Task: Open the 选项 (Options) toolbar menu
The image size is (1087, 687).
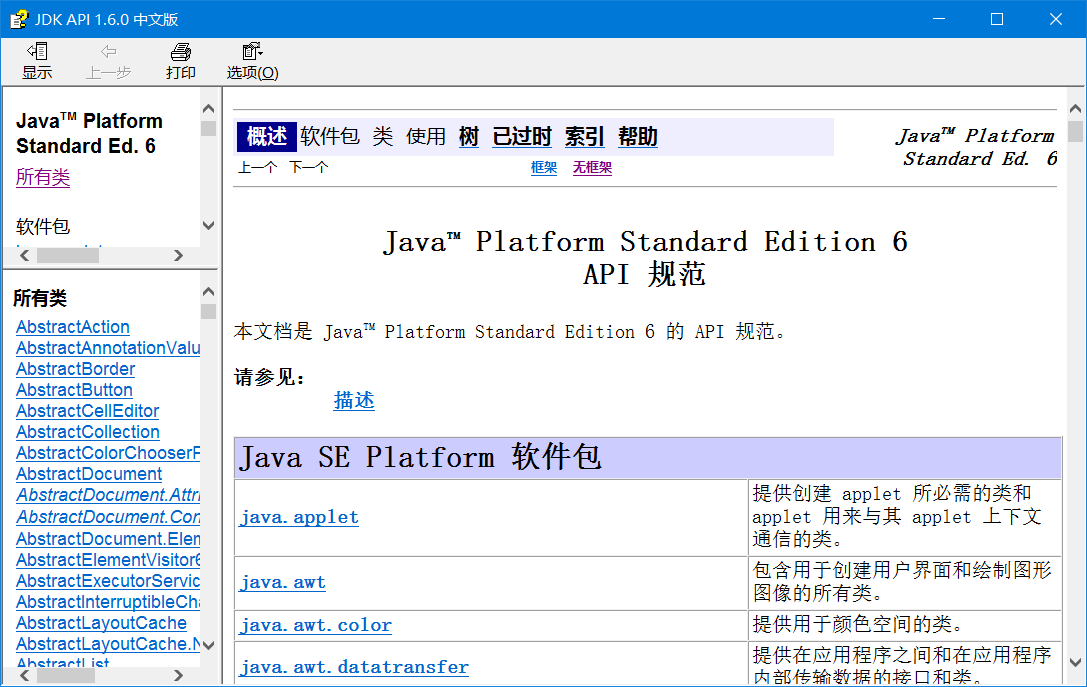Action: tap(252, 61)
